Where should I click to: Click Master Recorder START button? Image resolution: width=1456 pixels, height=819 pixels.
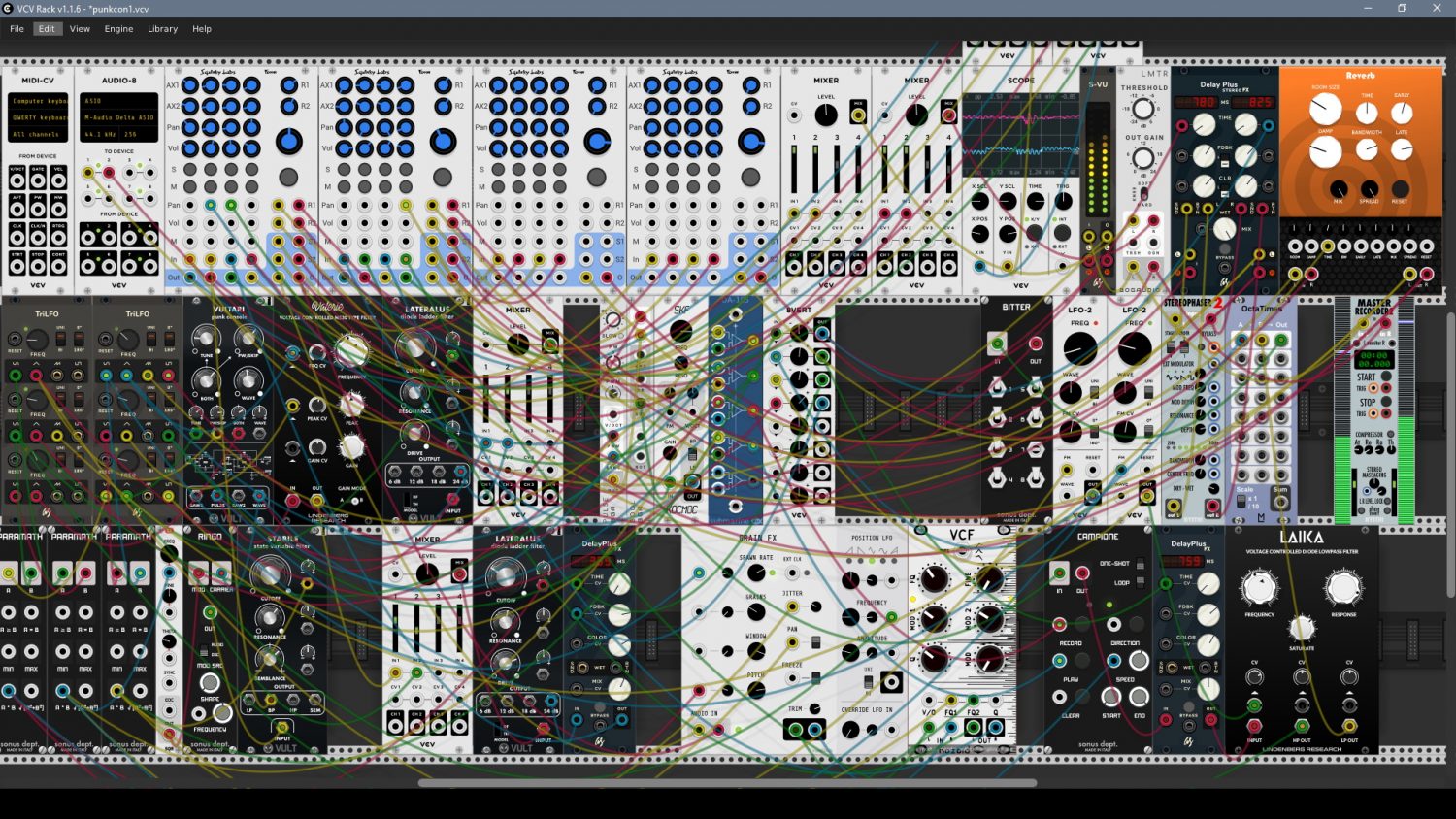pyautogui.click(x=1386, y=377)
